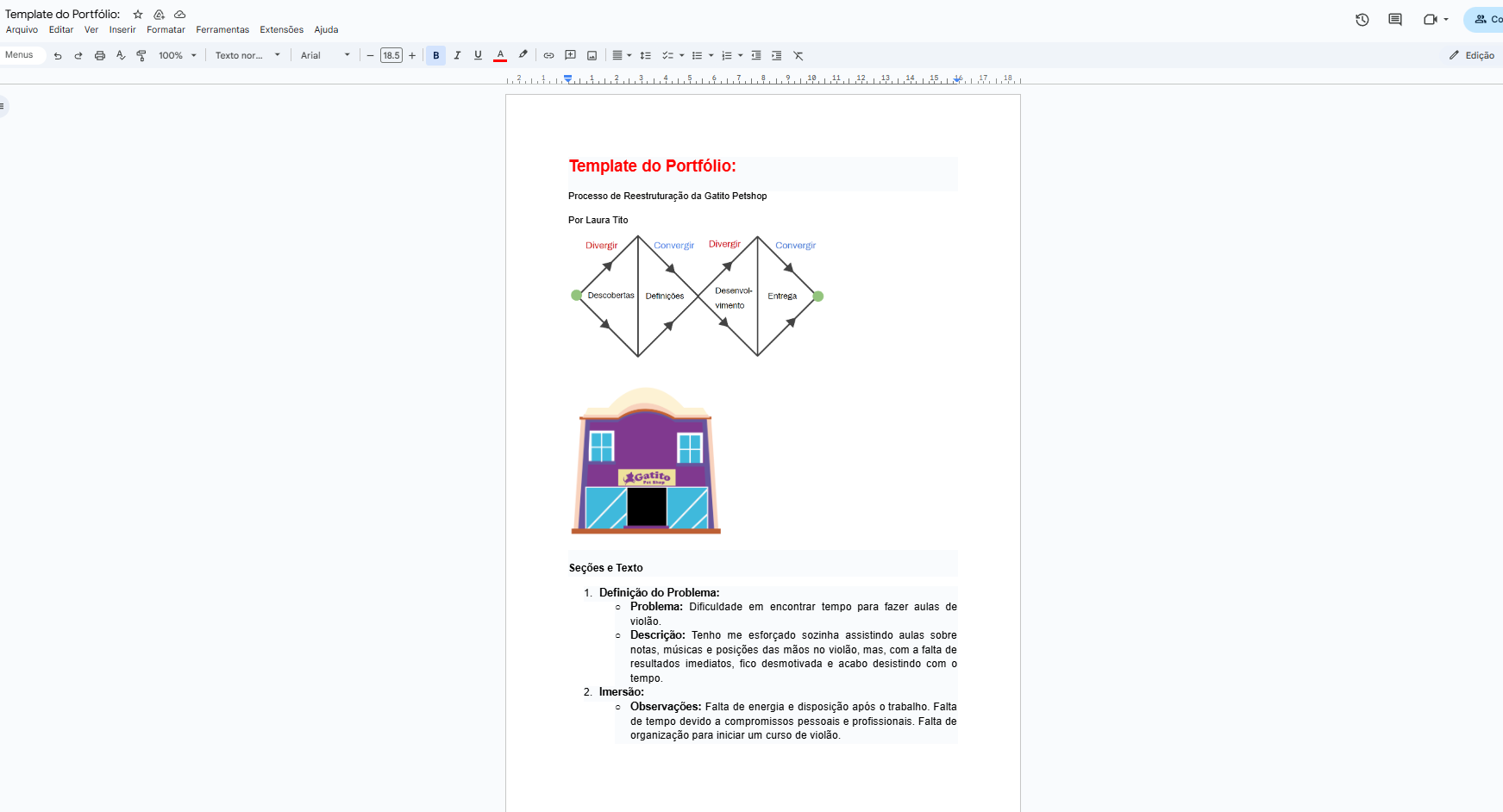
Task: Run spelling and grammar check icon
Action: (x=121, y=55)
